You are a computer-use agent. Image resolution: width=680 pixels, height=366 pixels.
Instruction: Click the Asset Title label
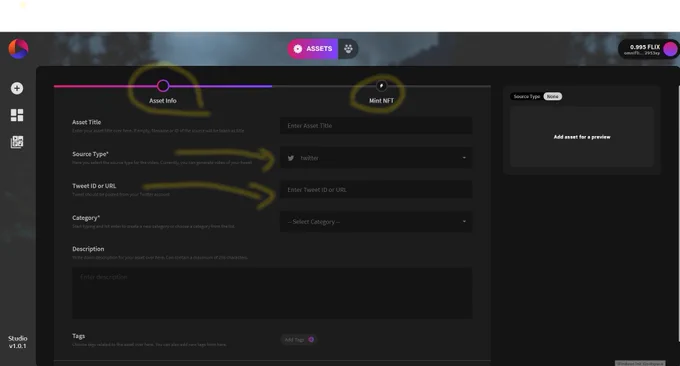point(86,122)
